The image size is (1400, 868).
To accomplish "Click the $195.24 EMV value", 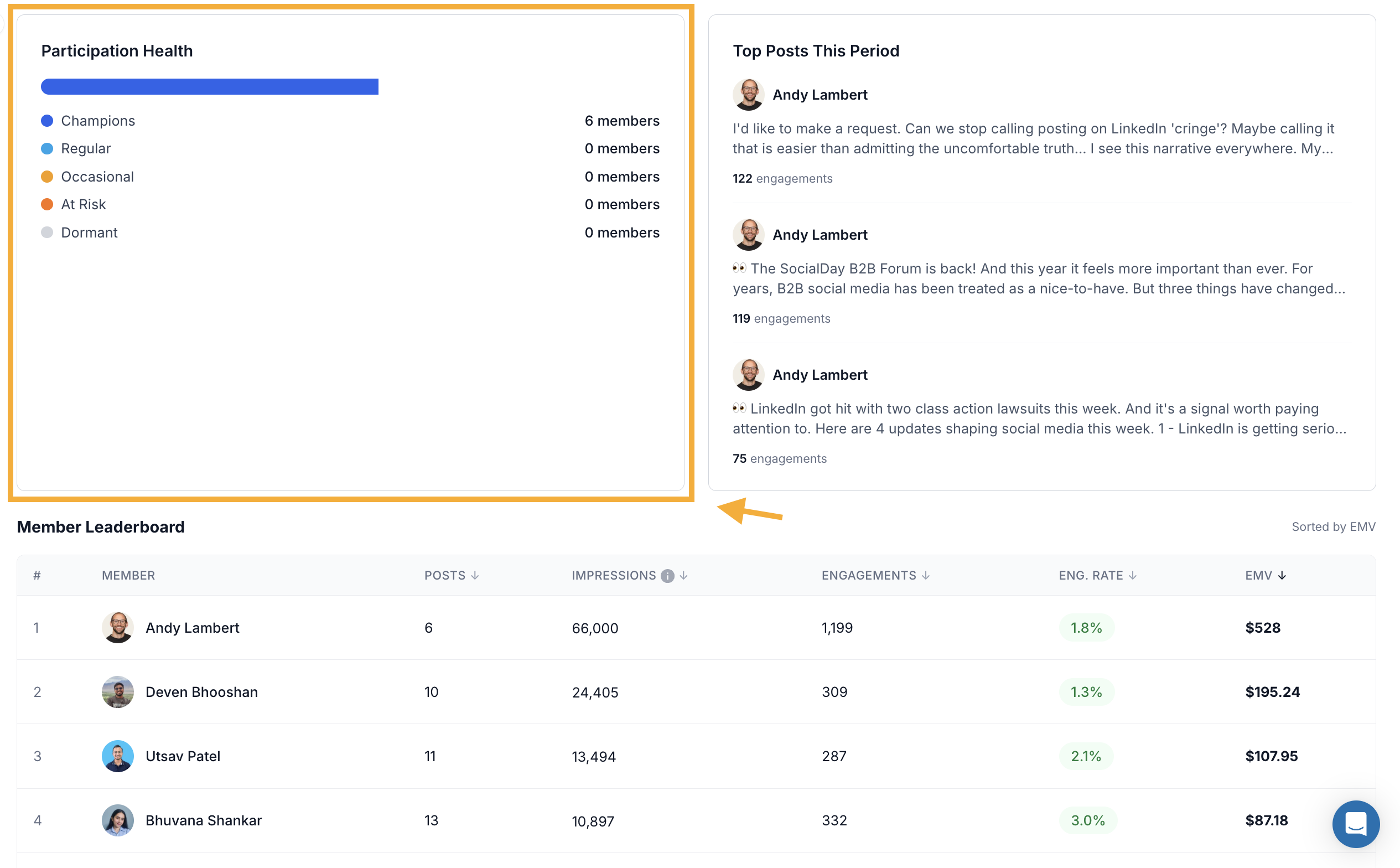I will click(1272, 692).
